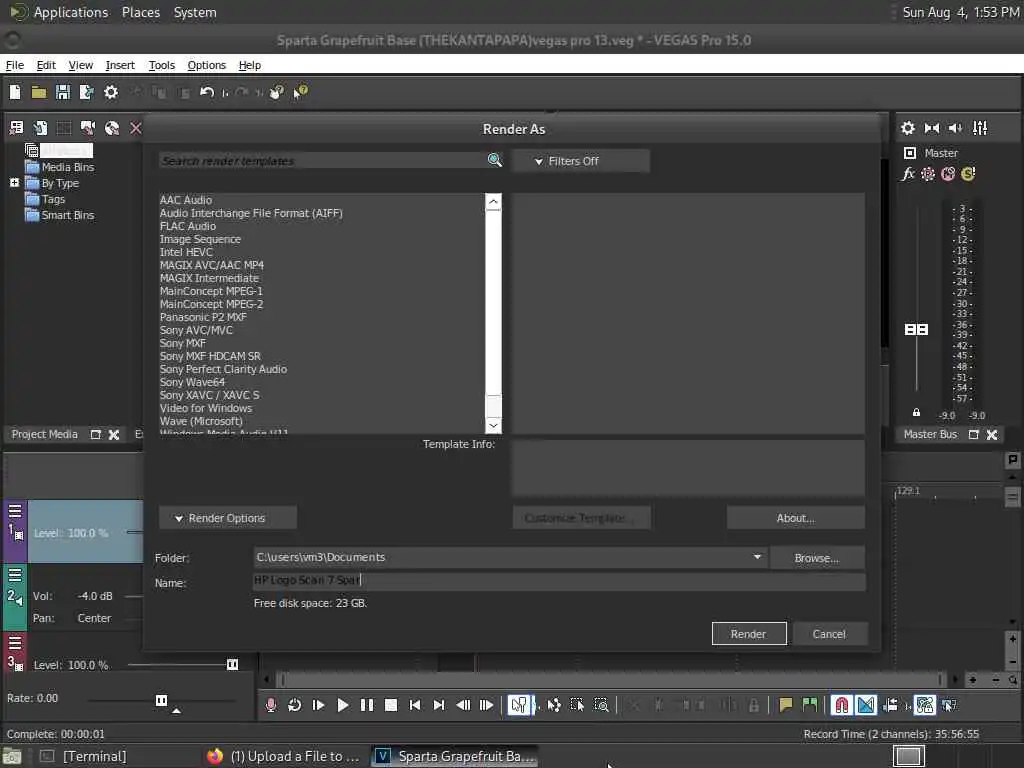Toggle Enable Snapping magnet icon
This screenshot has width=1024, height=768.
[x=842, y=705]
